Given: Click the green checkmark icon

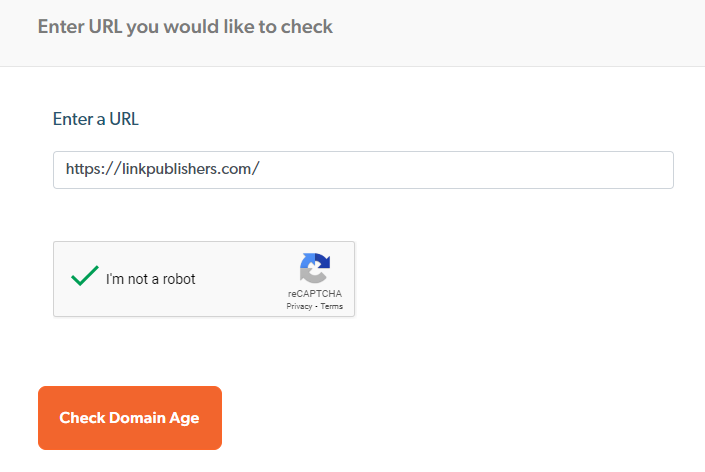Looking at the screenshot, I should tap(85, 276).
